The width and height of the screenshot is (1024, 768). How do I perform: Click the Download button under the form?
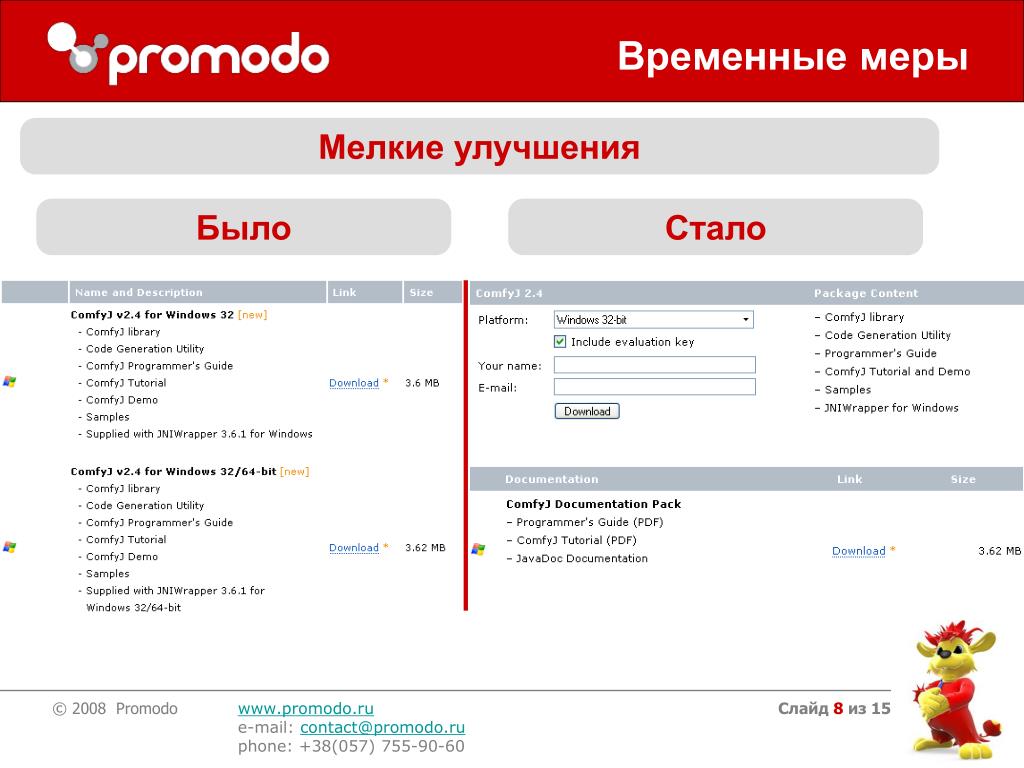[587, 411]
